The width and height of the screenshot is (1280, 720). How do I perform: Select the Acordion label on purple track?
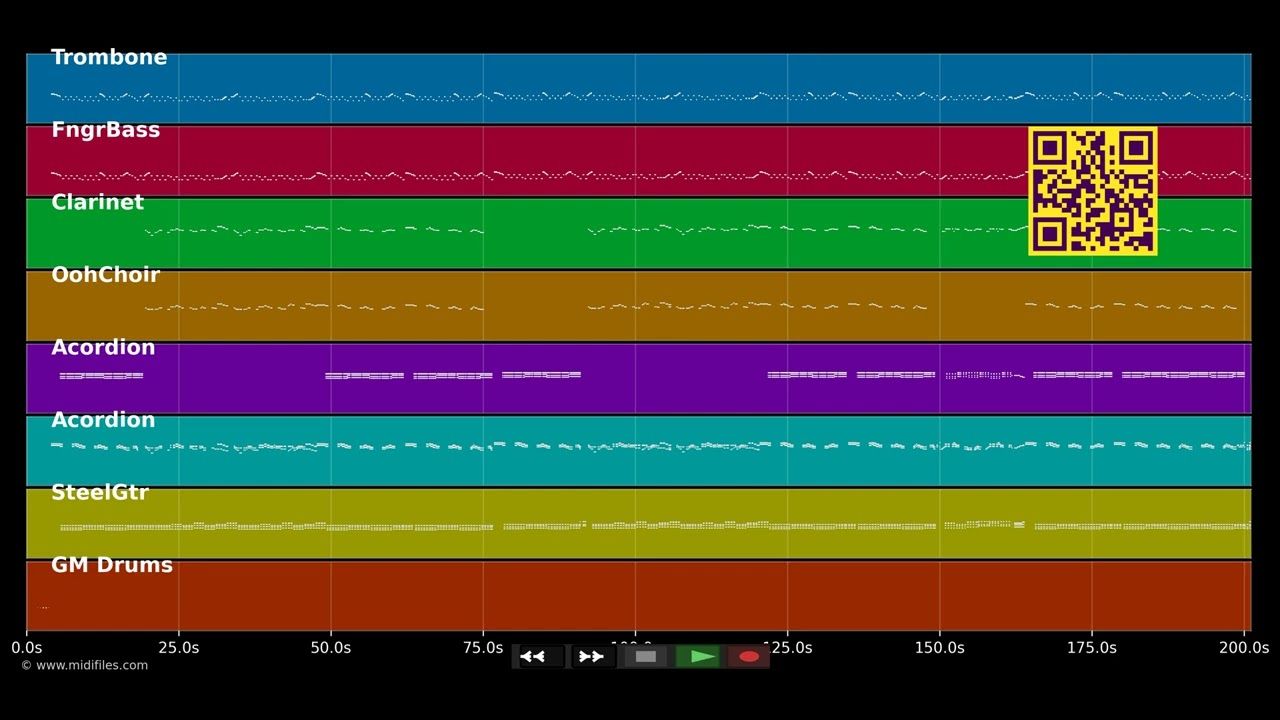(103, 348)
